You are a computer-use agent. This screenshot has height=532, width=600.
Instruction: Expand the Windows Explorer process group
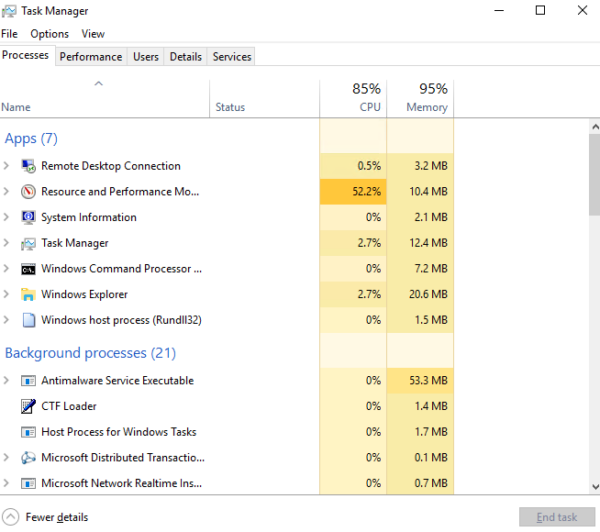(x=8, y=295)
